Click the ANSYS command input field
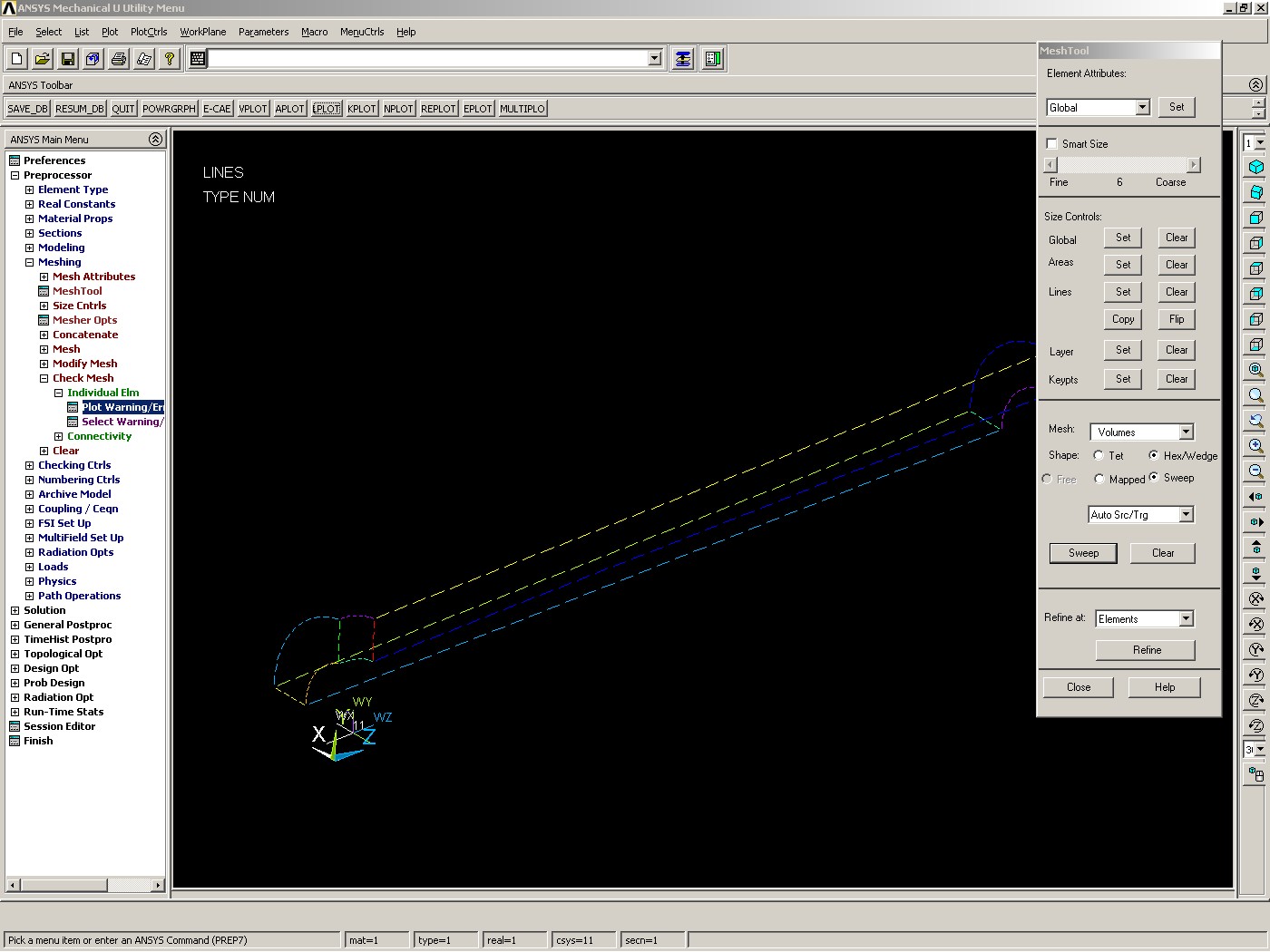The image size is (1270, 952). pos(427,58)
